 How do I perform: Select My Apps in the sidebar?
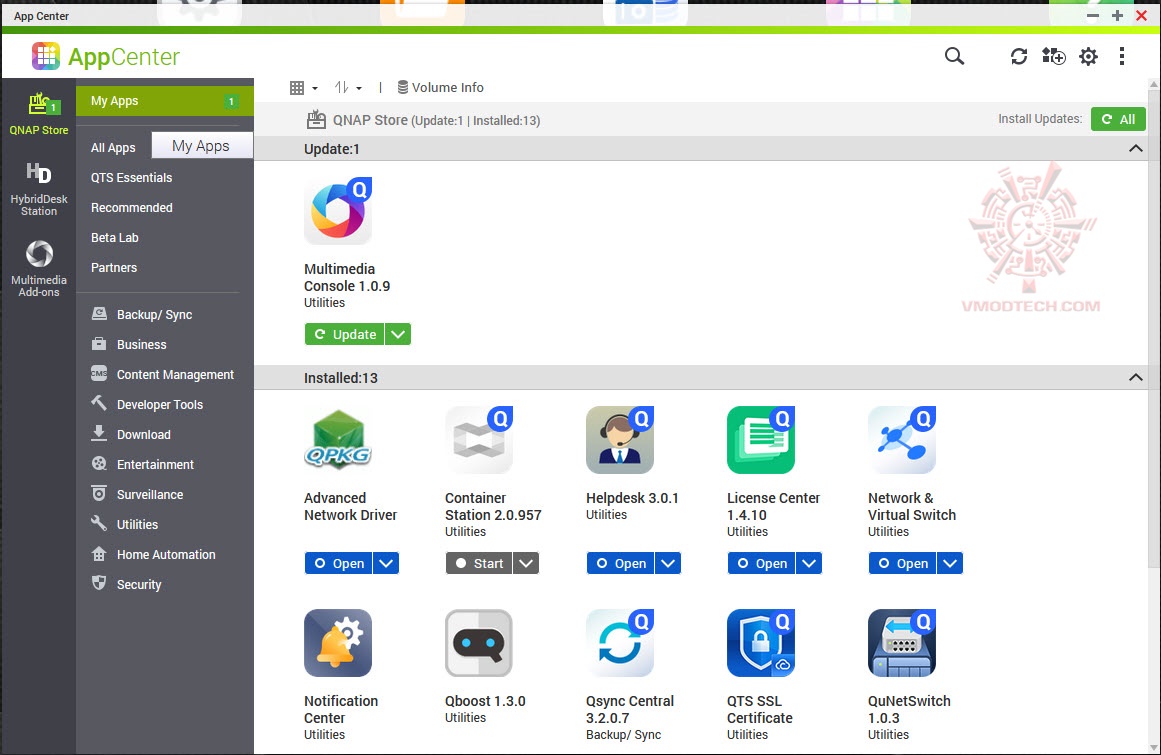164,101
